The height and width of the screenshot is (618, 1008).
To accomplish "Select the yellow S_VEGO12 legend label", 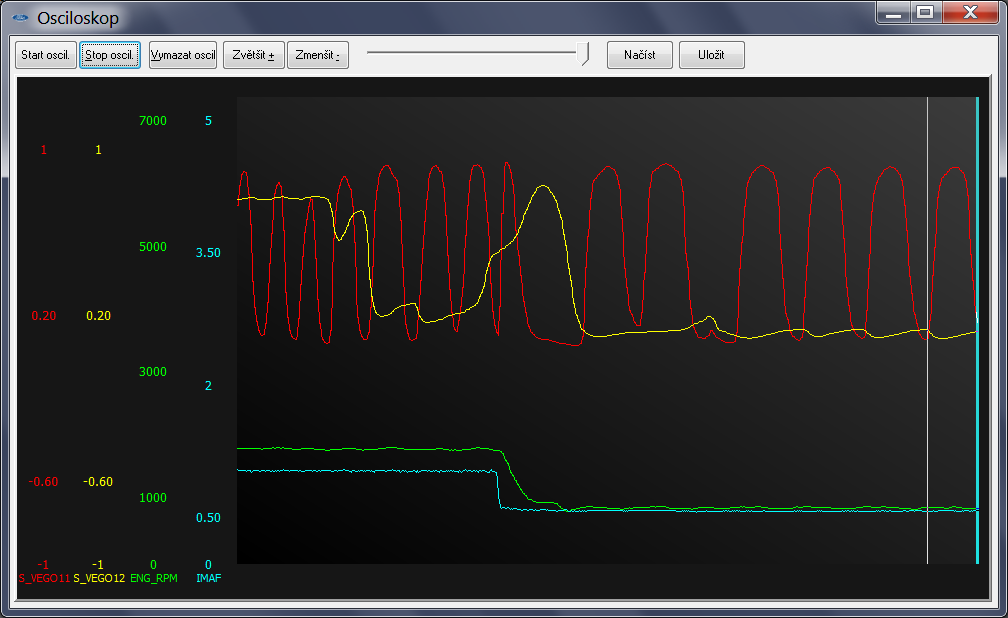I will pos(99,579).
